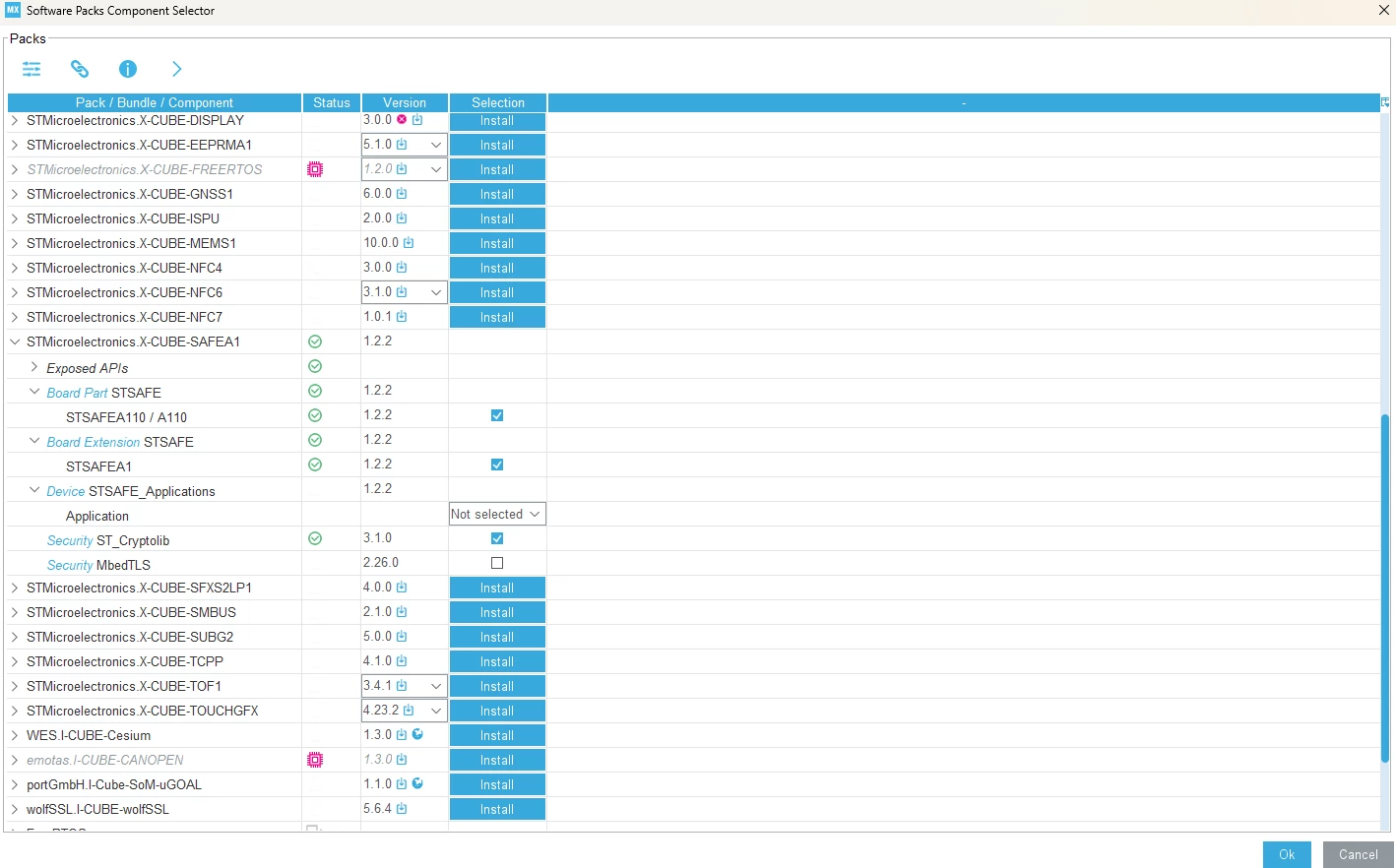The height and width of the screenshot is (868, 1396).
Task: Open the X-CUBE-TOF1 version dropdown
Action: (436, 686)
